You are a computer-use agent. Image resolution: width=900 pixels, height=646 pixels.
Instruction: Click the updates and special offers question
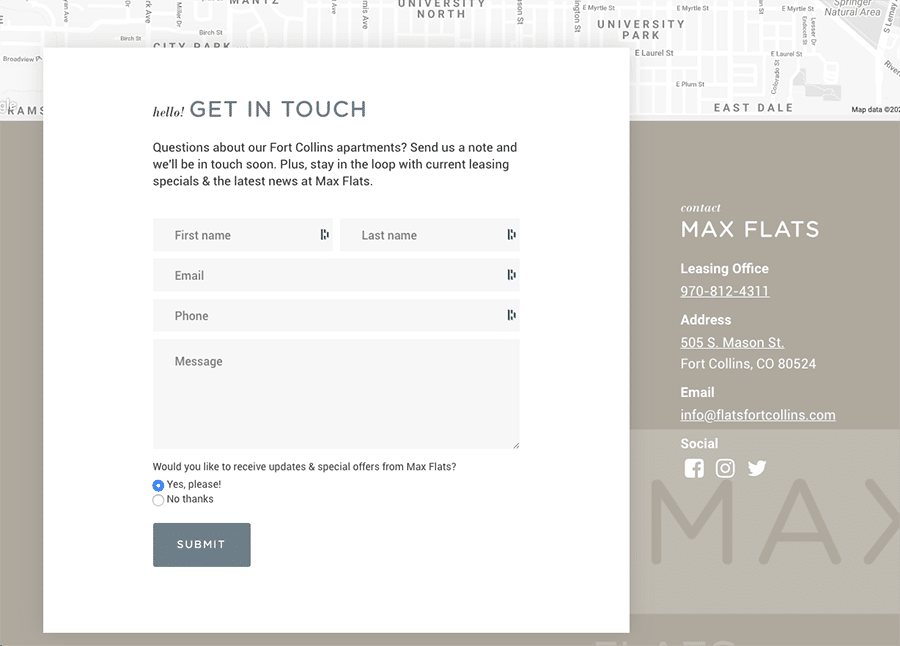[x=304, y=466]
